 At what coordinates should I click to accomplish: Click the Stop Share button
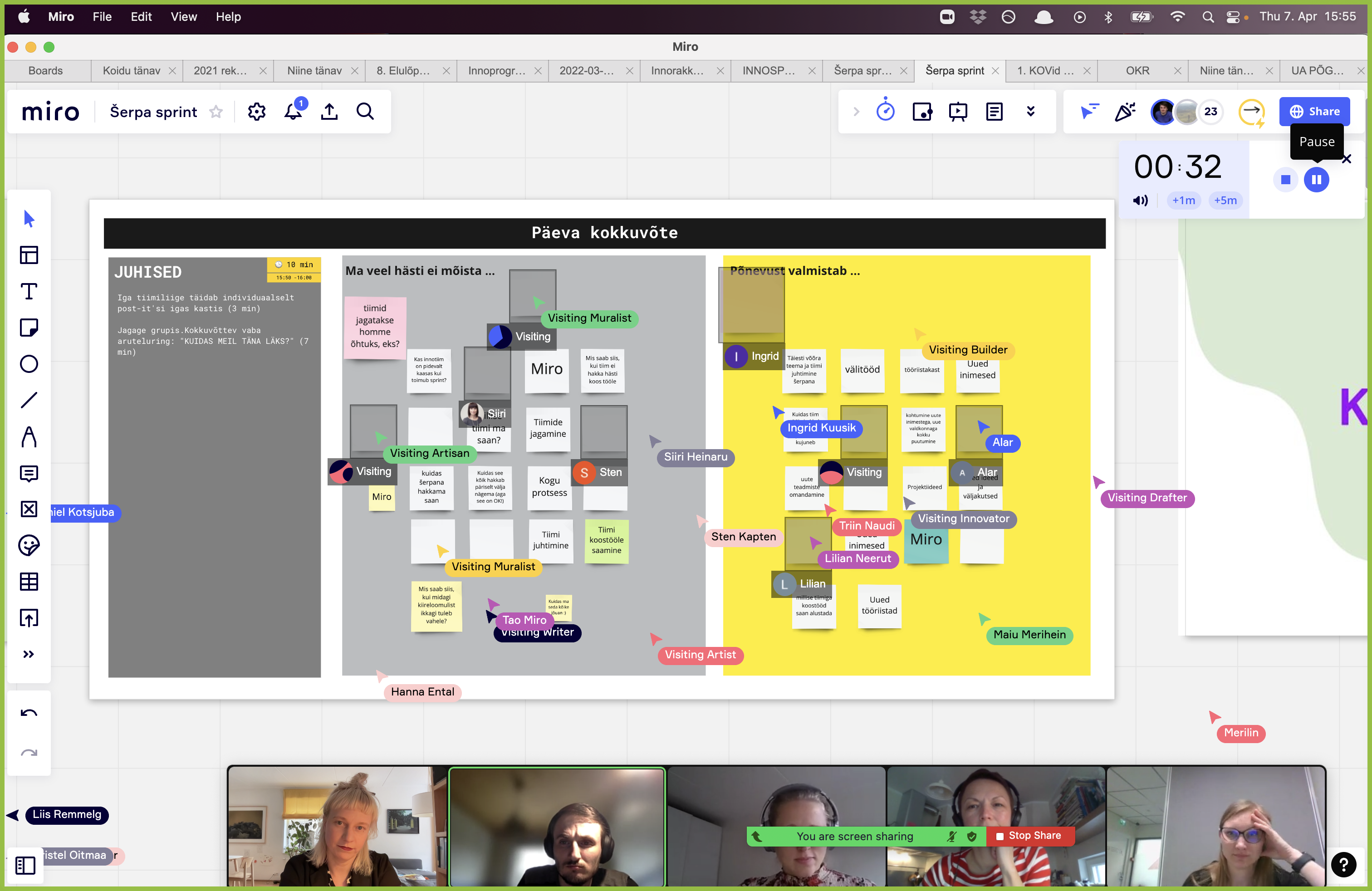tap(1029, 836)
